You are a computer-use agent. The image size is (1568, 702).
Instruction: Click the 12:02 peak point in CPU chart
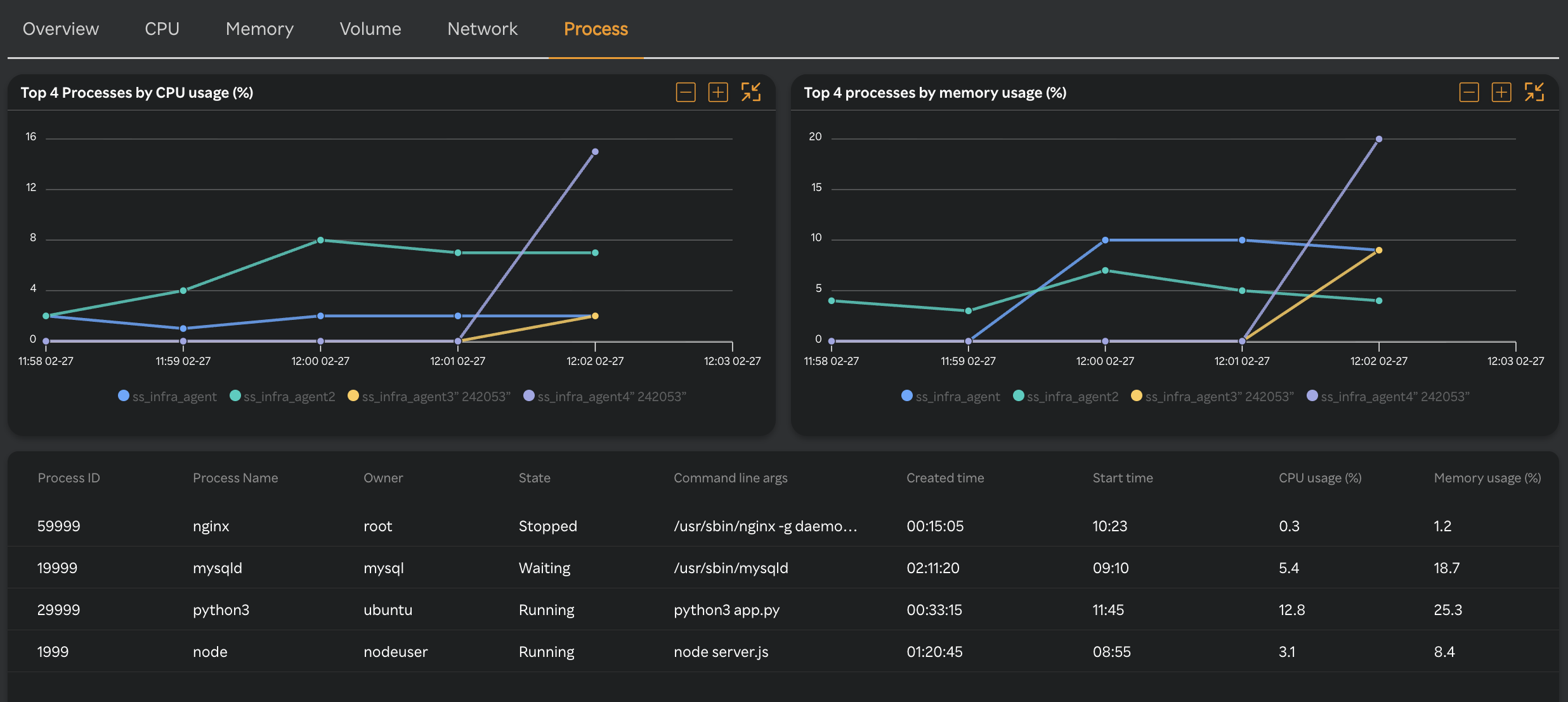click(595, 152)
